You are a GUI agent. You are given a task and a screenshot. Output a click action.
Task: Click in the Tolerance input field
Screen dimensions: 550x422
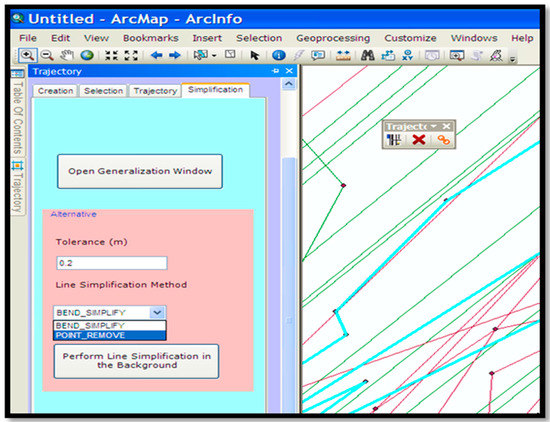(x=112, y=263)
